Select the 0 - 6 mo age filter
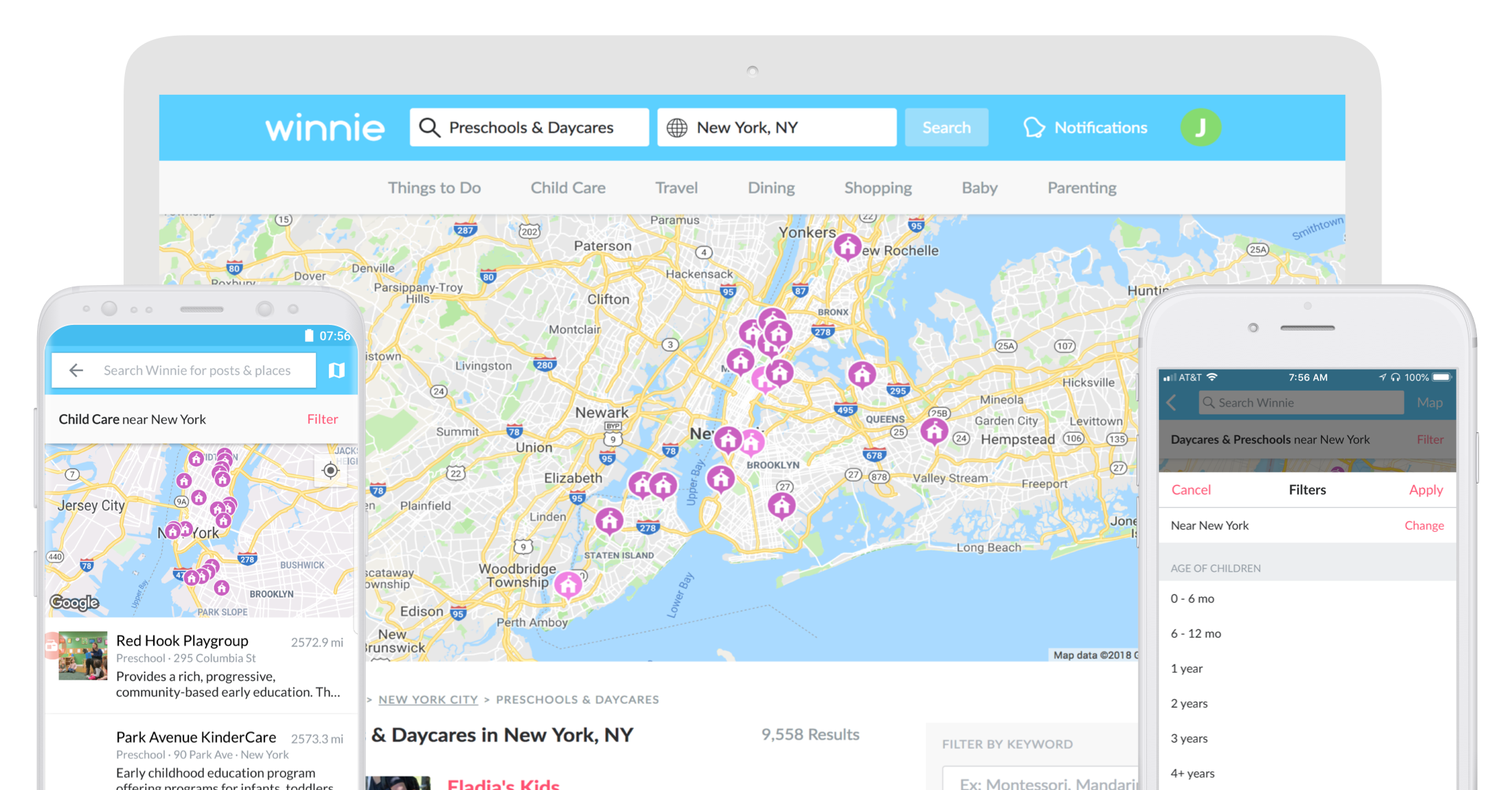 (1307, 598)
